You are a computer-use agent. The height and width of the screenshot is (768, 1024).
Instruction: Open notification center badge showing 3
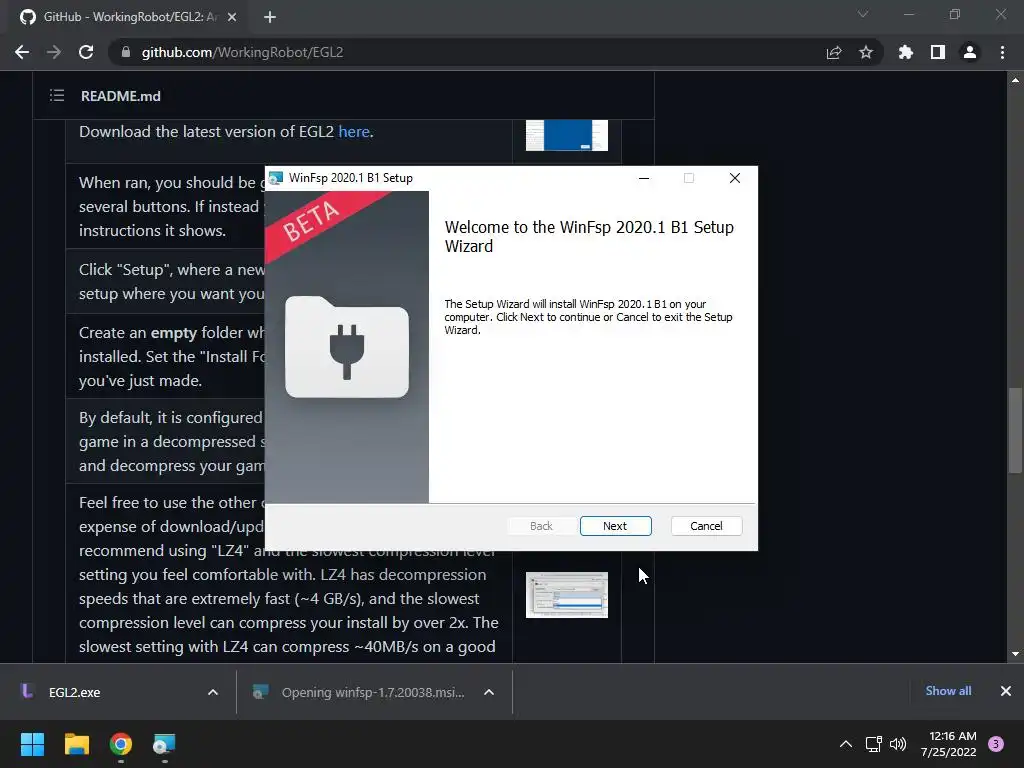coord(996,744)
